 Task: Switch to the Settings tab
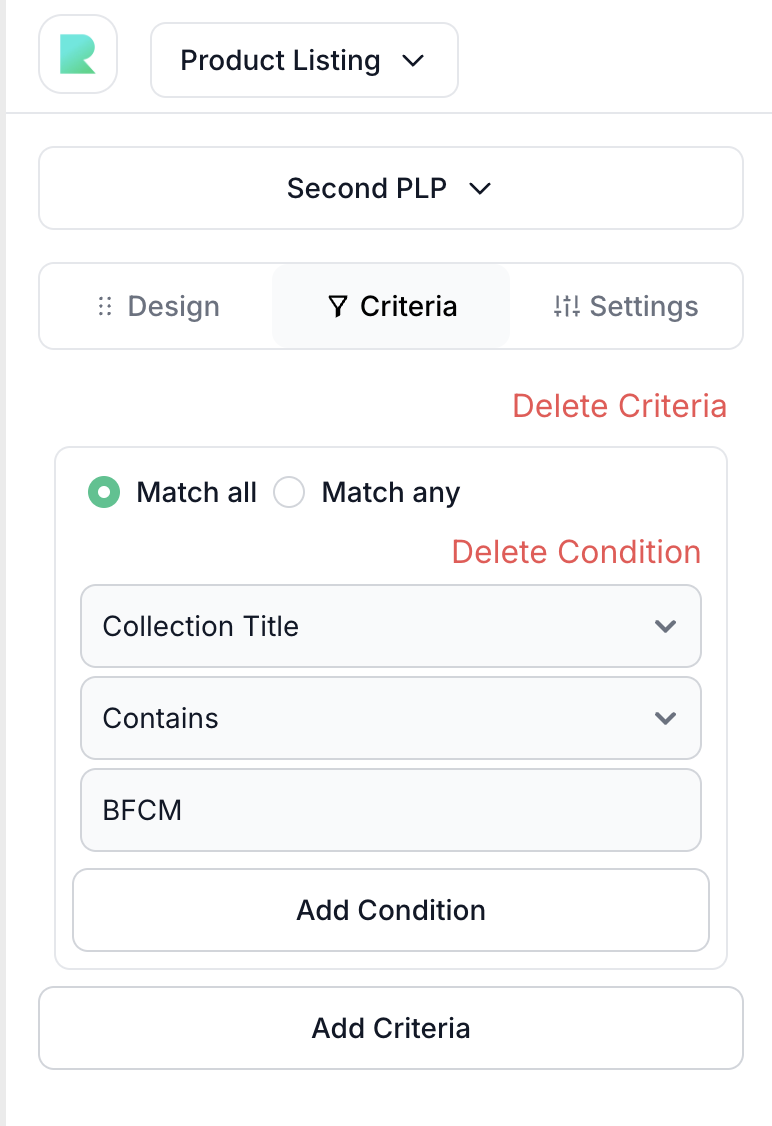point(626,307)
